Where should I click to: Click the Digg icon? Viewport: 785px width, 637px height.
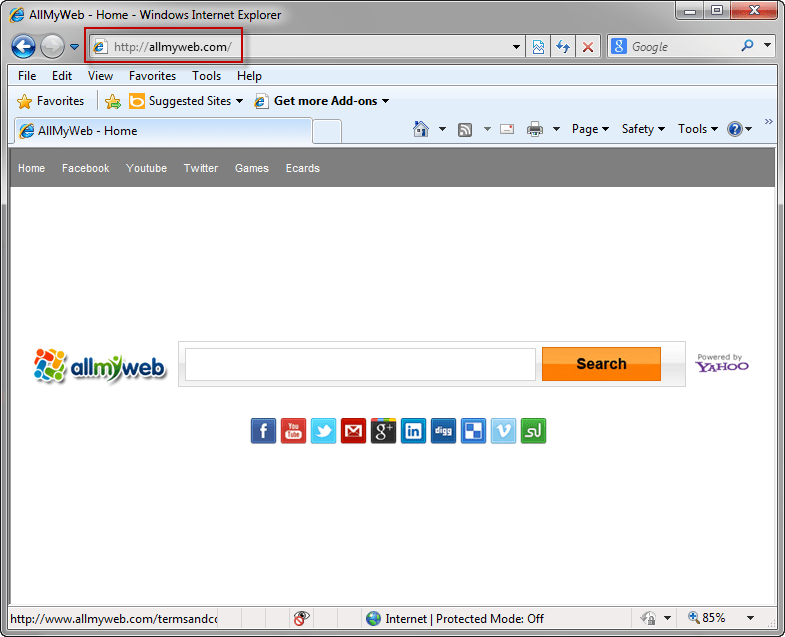[444, 431]
